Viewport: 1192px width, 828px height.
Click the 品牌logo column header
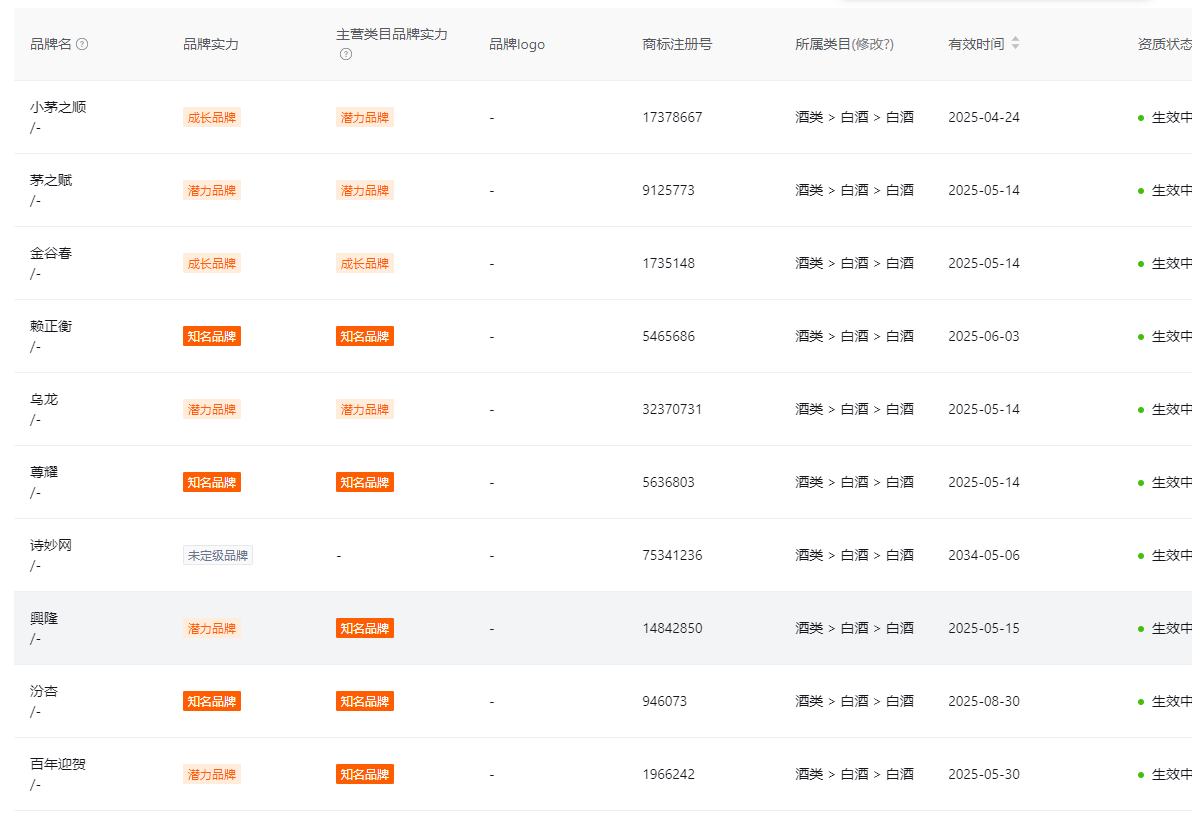(x=516, y=44)
